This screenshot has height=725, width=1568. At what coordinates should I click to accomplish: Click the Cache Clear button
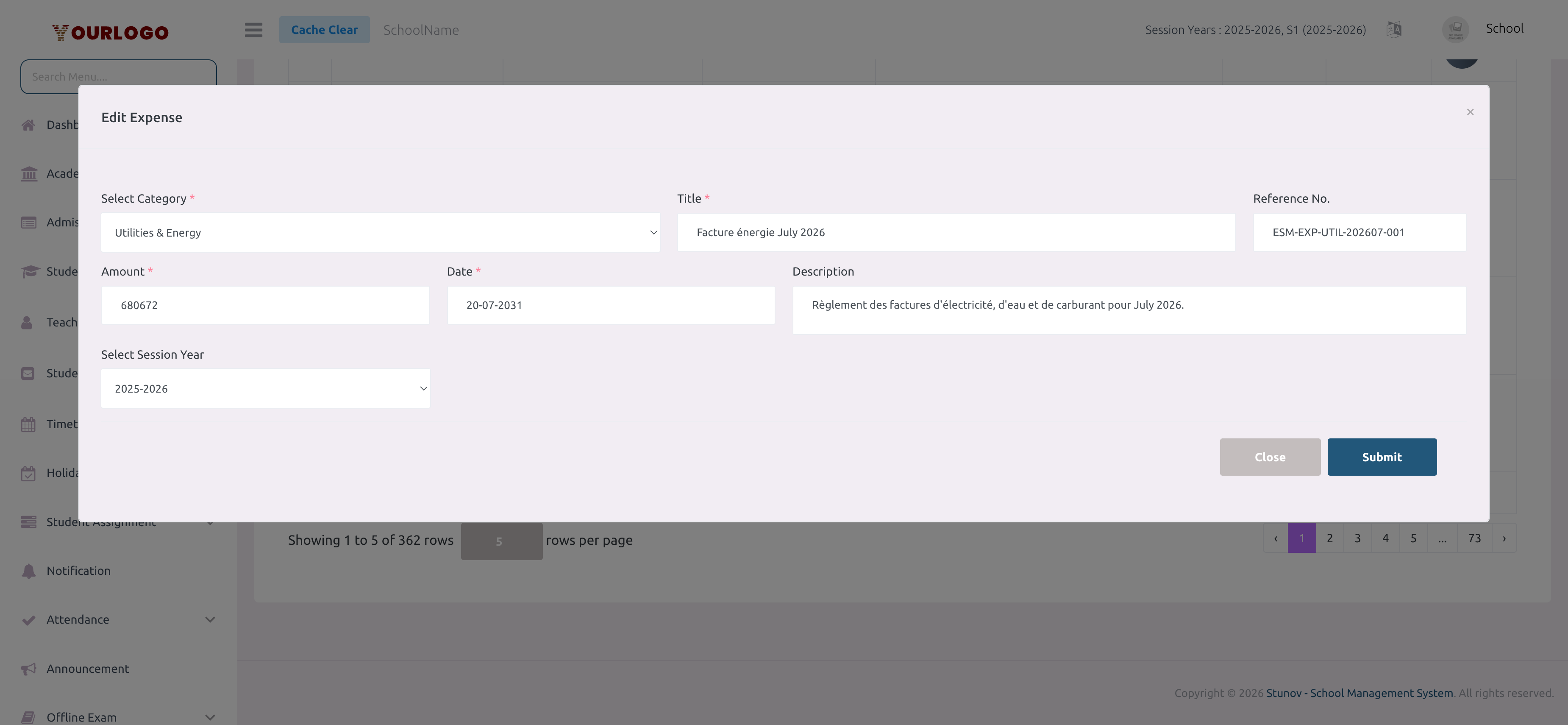(x=325, y=29)
